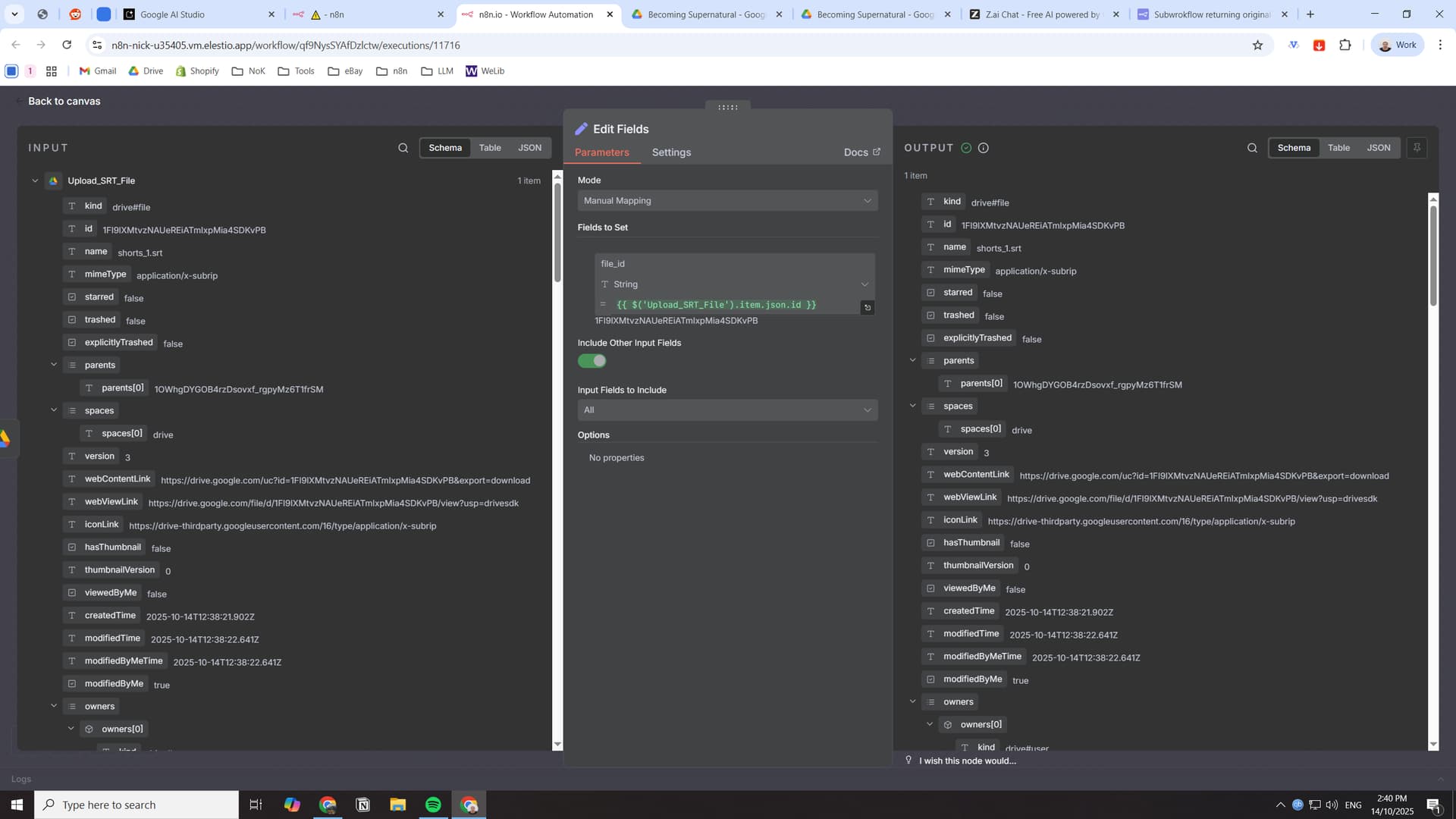This screenshot has height=819, width=1456.
Task: Click Back to canvas
Action: (x=64, y=101)
